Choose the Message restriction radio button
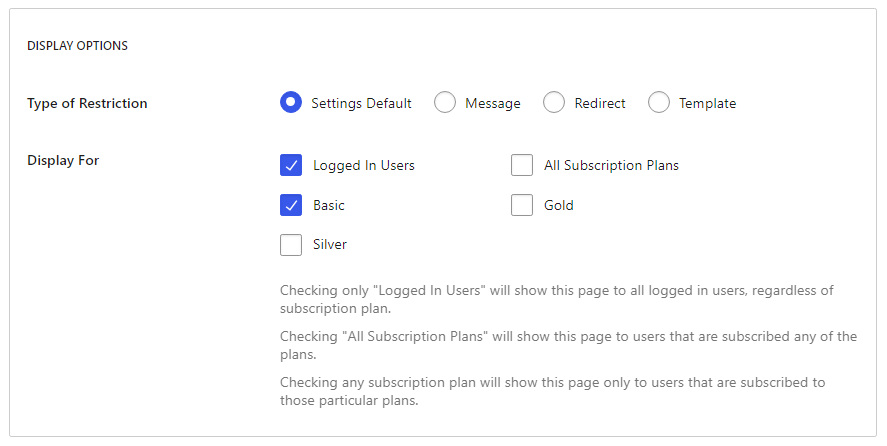Image resolution: width=887 pixels, height=446 pixels. tap(445, 103)
